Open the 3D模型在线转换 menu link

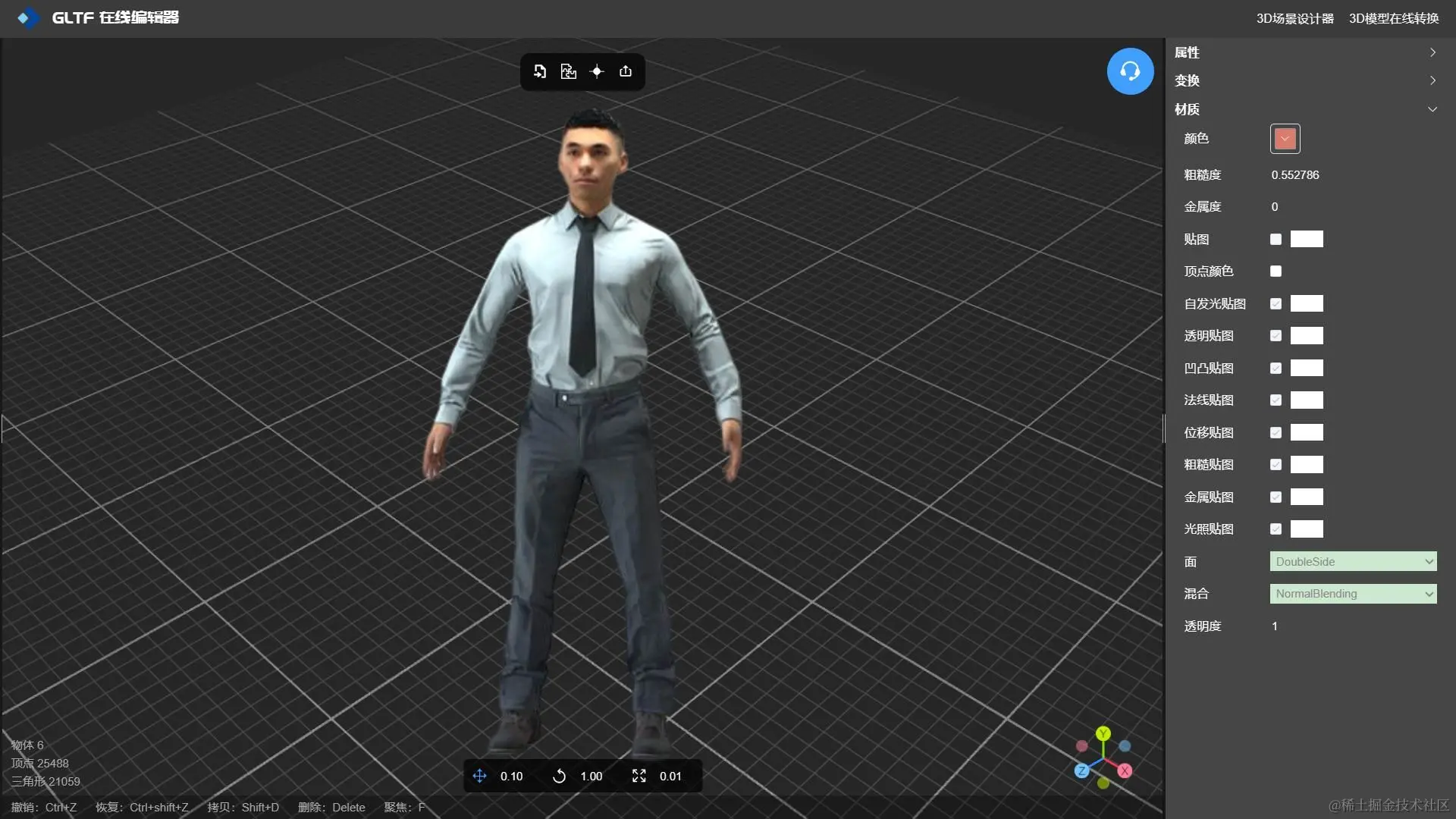click(x=1393, y=18)
